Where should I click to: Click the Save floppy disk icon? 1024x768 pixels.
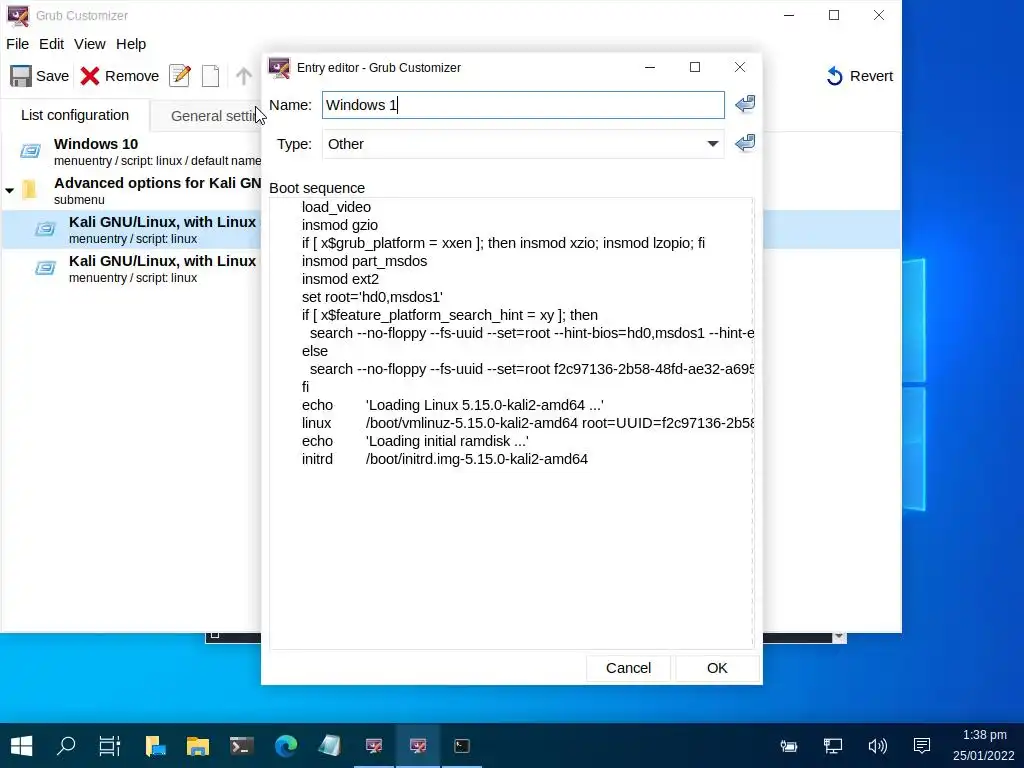[20, 76]
